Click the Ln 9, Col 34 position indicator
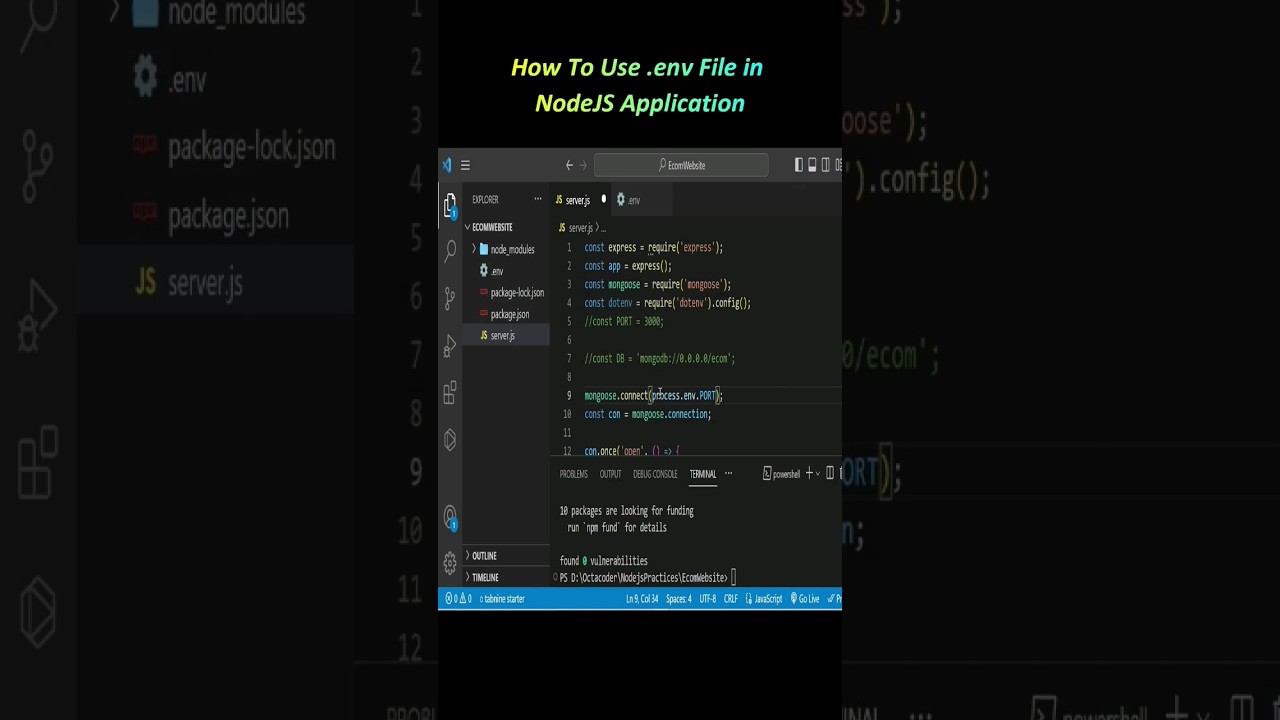Screen dimensions: 1280x720 pos(642,599)
